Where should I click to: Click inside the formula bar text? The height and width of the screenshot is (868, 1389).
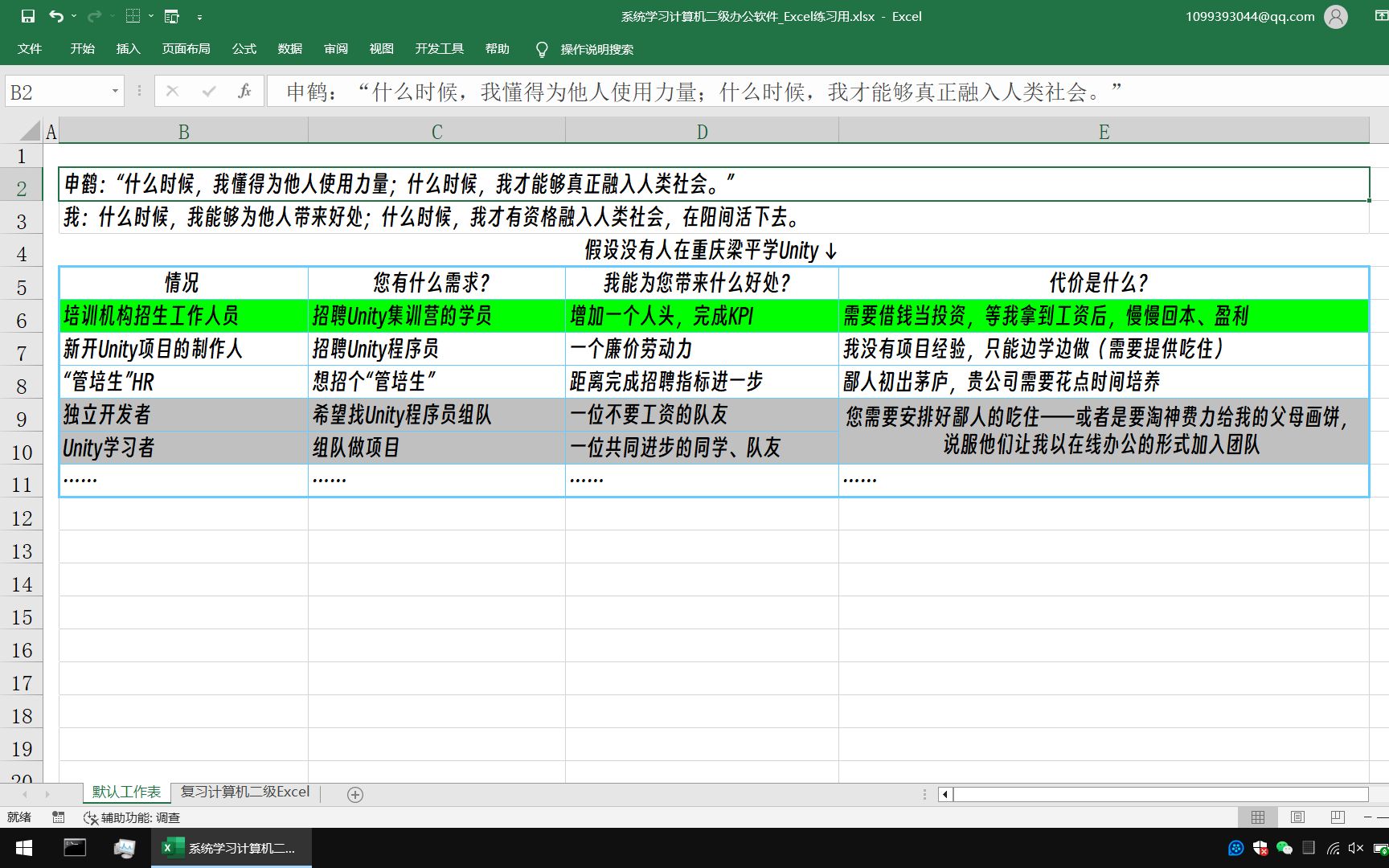click(826, 92)
